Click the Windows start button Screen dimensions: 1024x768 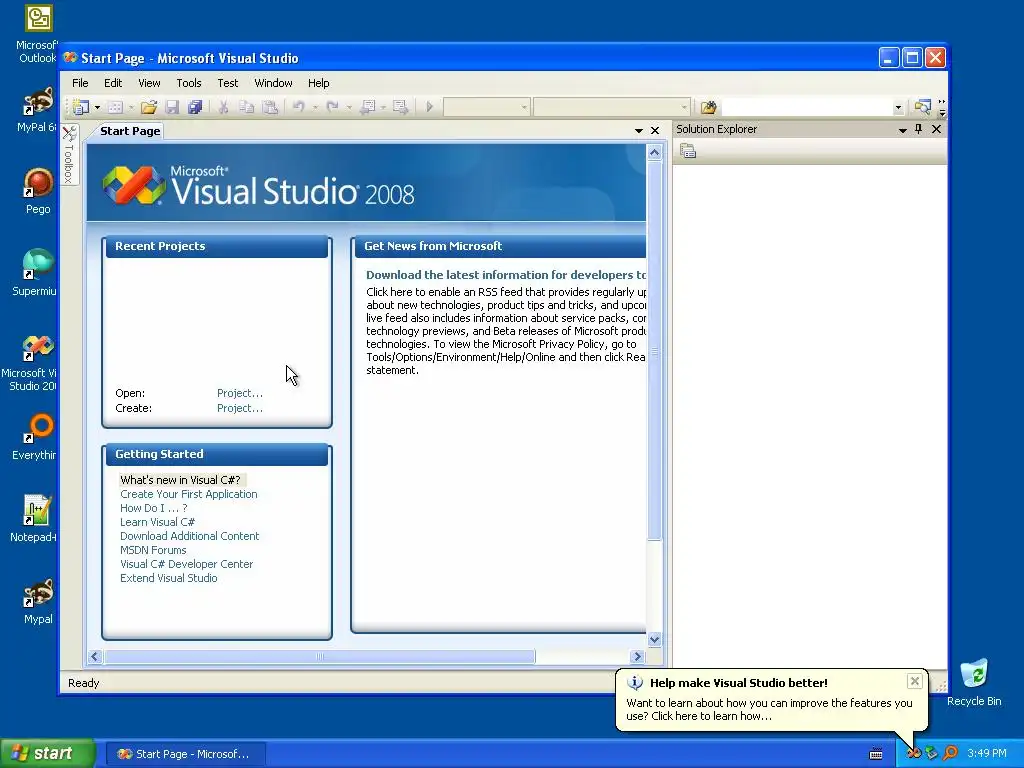click(48, 753)
